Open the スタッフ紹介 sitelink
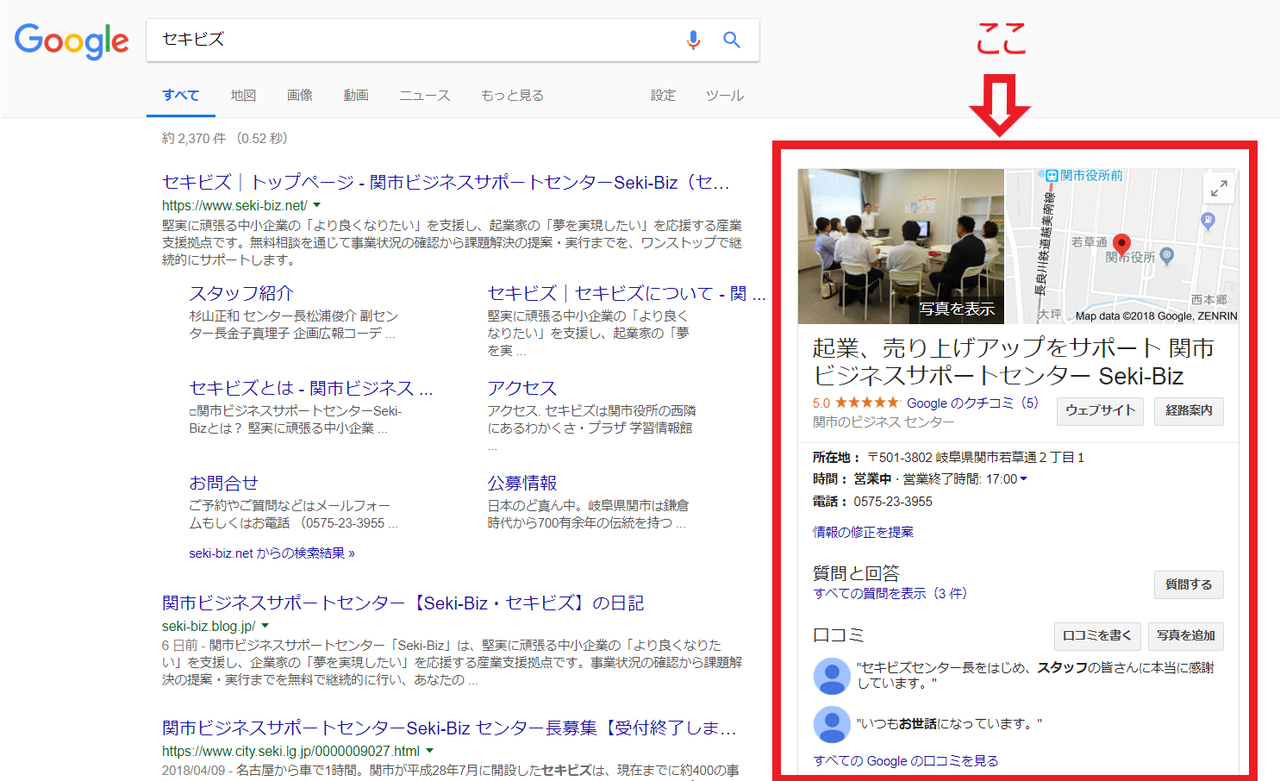 tap(241, 293)
